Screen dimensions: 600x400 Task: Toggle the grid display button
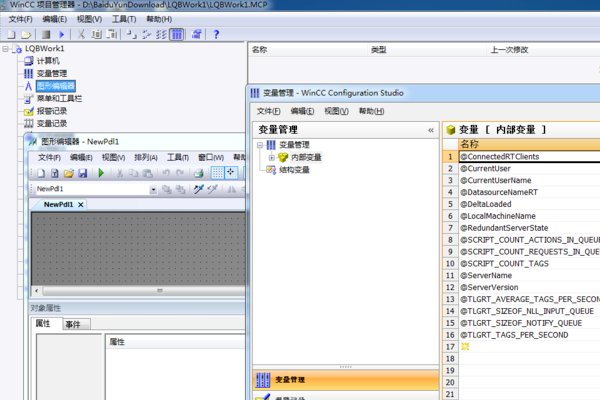[x=217, y=173]
